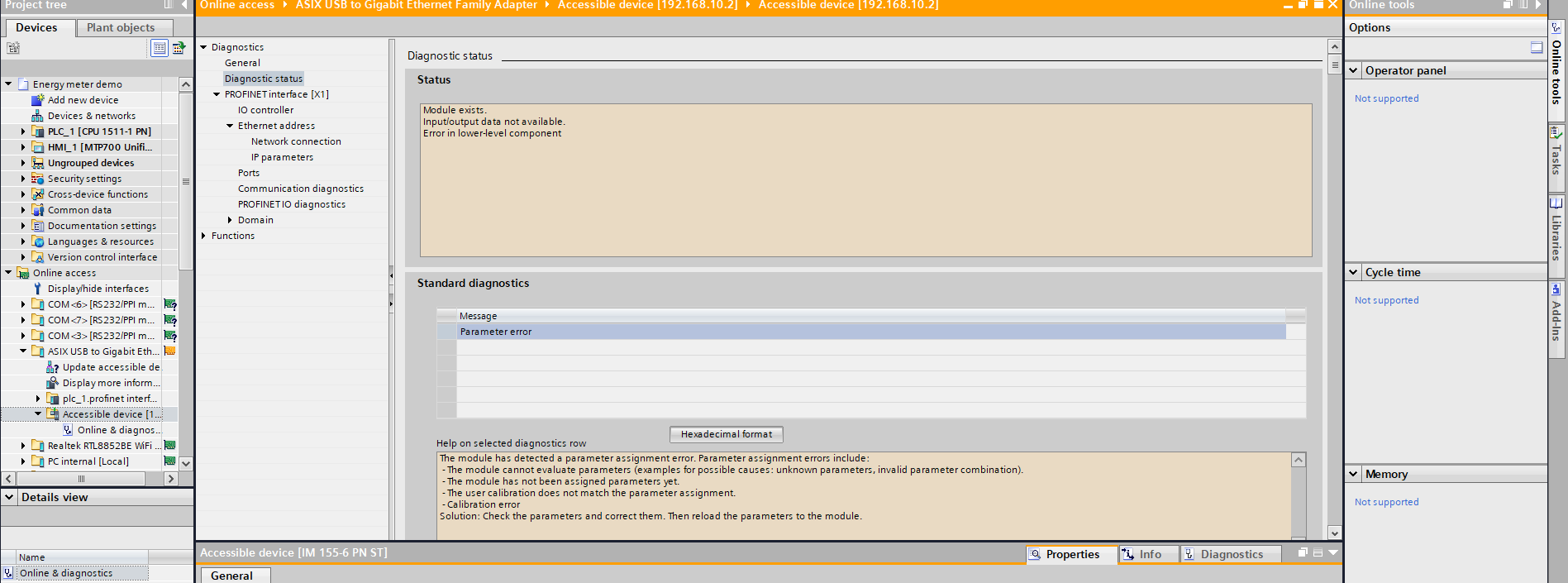
Task: Click the Display/hide interfaces icon
Action: point(37,289)
